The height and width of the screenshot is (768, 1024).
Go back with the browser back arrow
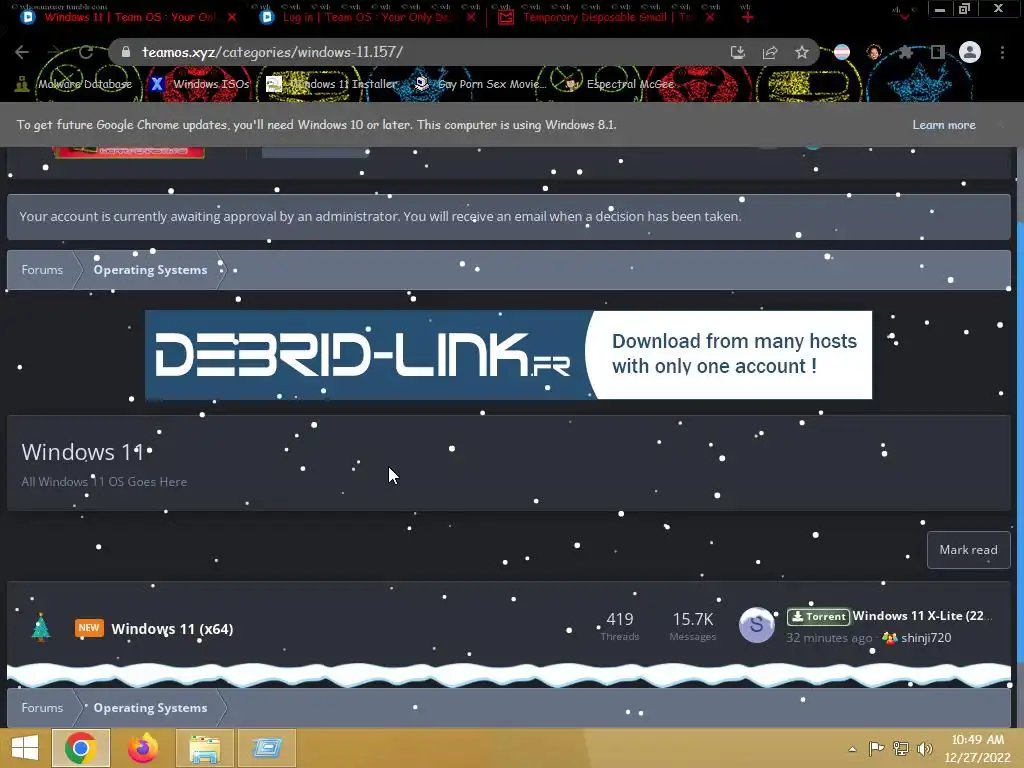point(22,52)
